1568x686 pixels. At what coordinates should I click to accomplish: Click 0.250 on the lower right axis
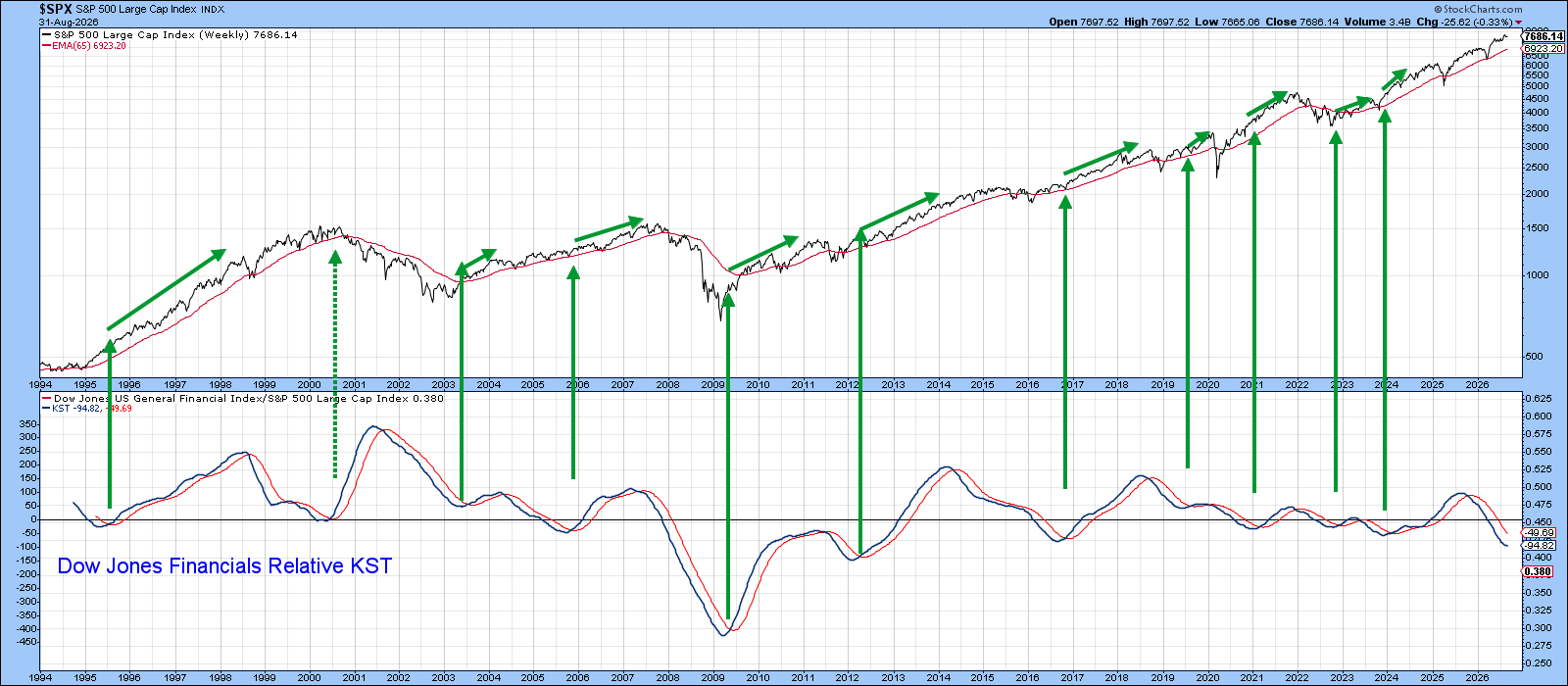1540,663
